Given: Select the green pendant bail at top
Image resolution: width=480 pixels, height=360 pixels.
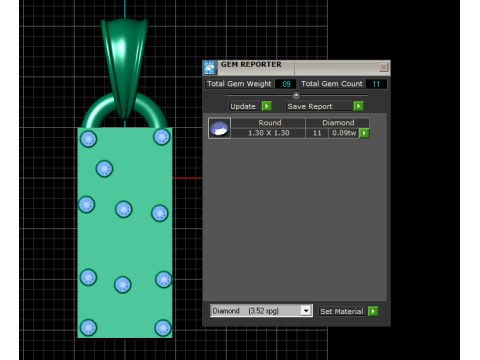Looking at the screenshot, I should tap(124, 68).
